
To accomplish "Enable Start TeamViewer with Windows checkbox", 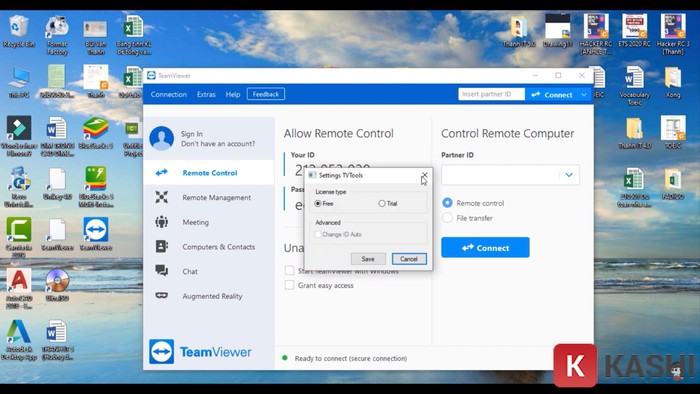I will coord(289,270).
